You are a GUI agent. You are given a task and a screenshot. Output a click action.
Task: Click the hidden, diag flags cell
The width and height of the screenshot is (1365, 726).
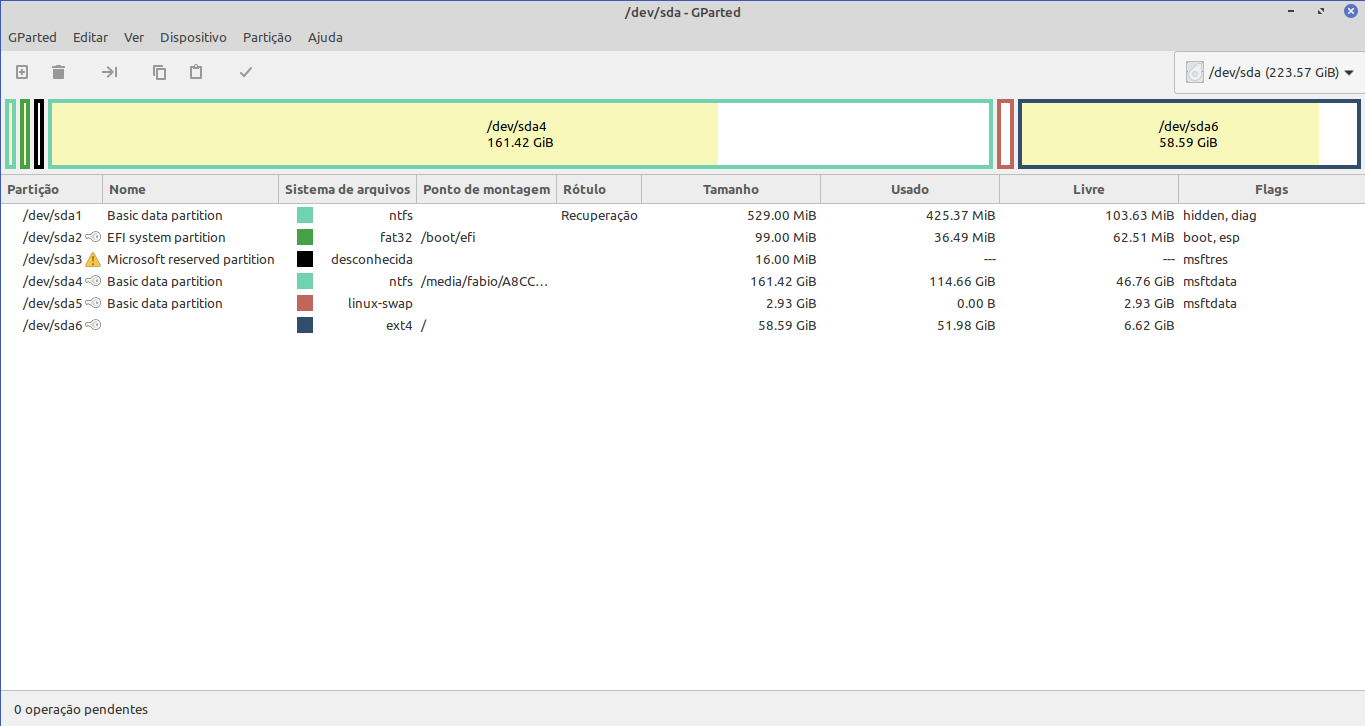[x=1219, y=215]
